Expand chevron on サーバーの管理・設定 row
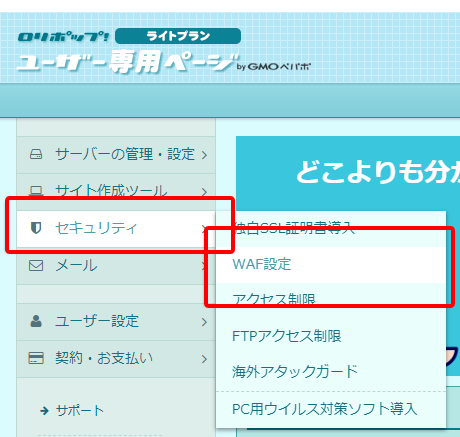The width and height of the screenshot is (460, 437). click(x=204, y=155)
